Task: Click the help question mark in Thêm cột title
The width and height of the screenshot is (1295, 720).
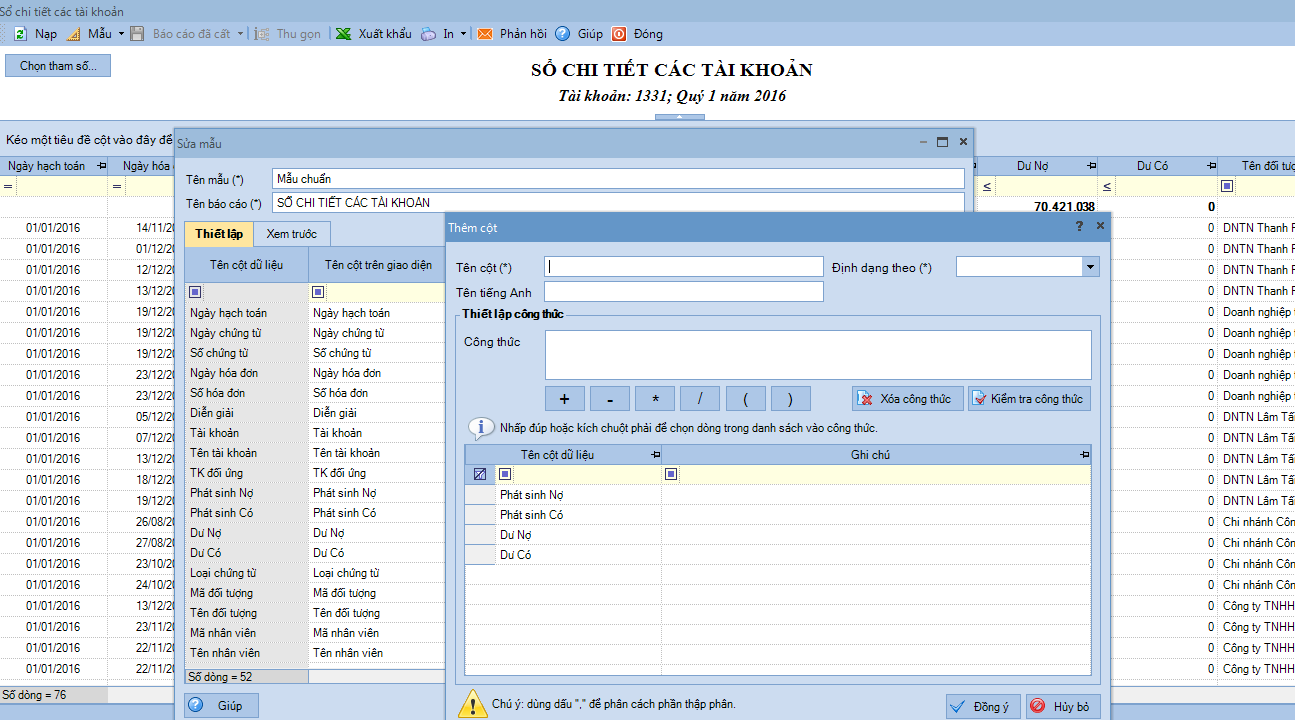Action: tap(1079, 227)
